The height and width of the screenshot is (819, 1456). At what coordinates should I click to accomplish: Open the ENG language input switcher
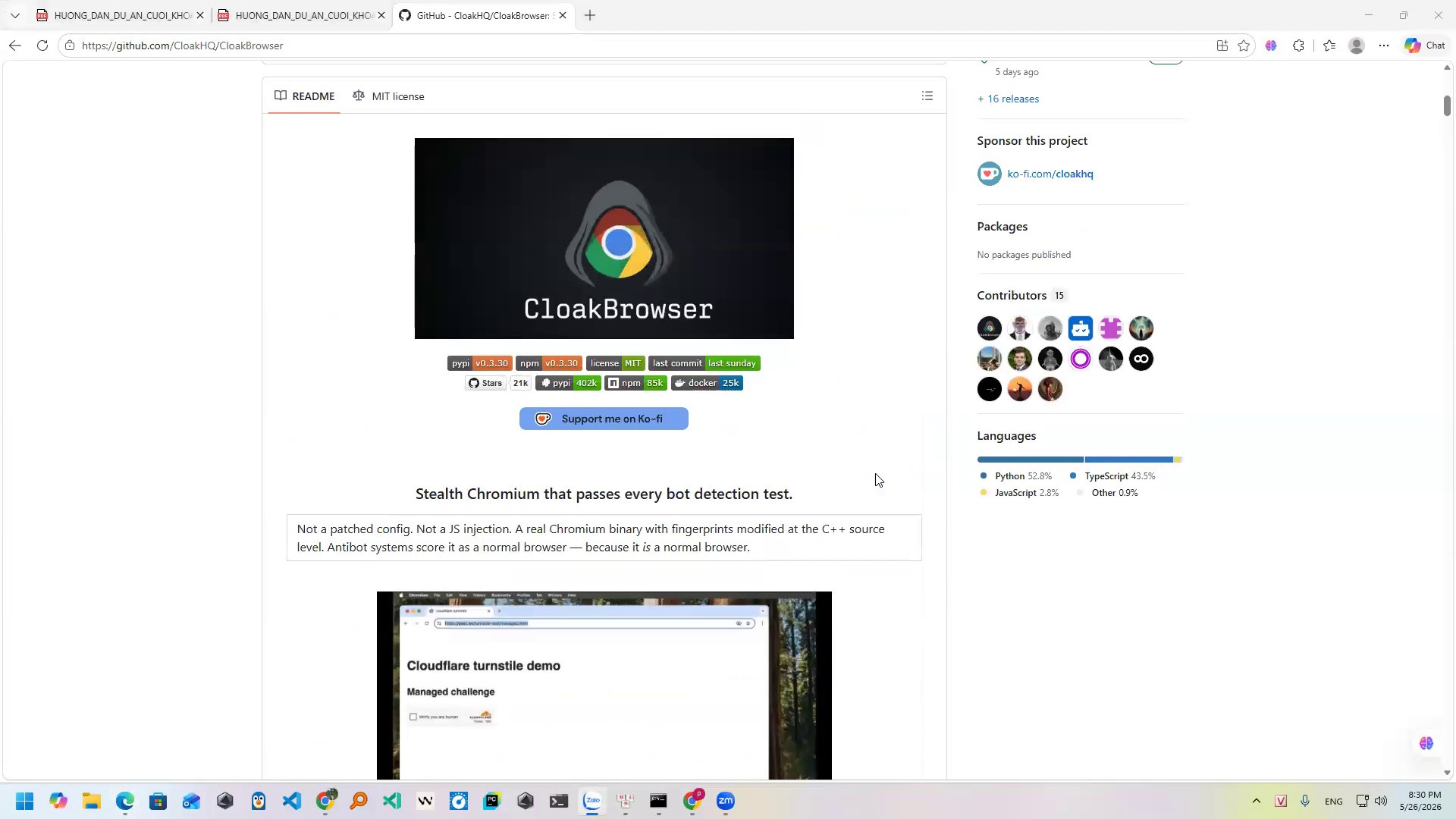pos(1333,802)
